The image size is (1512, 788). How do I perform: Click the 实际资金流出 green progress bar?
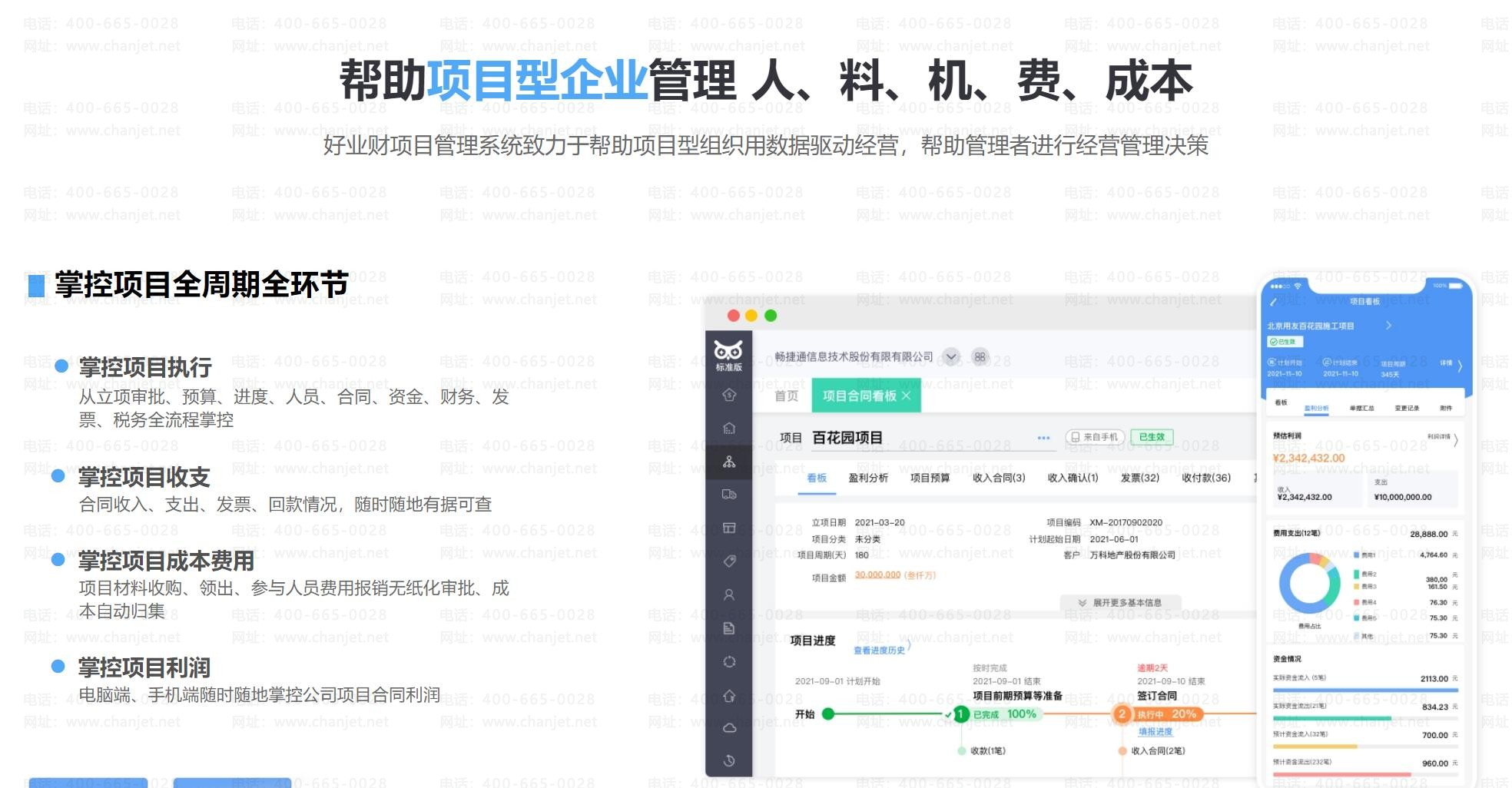pyautogui.click(x=1365, y=719)
